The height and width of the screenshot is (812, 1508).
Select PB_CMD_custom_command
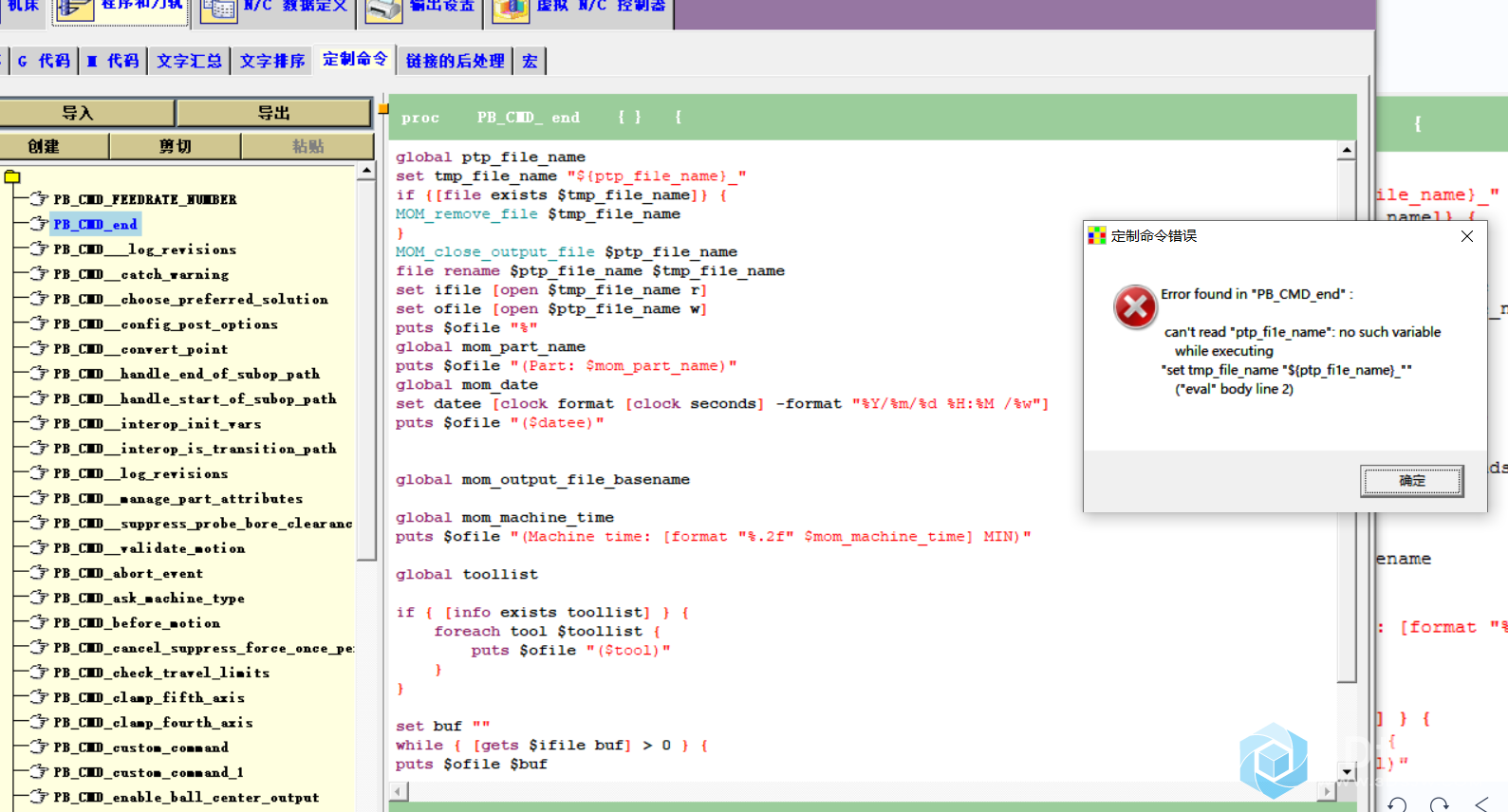point(140,747)
